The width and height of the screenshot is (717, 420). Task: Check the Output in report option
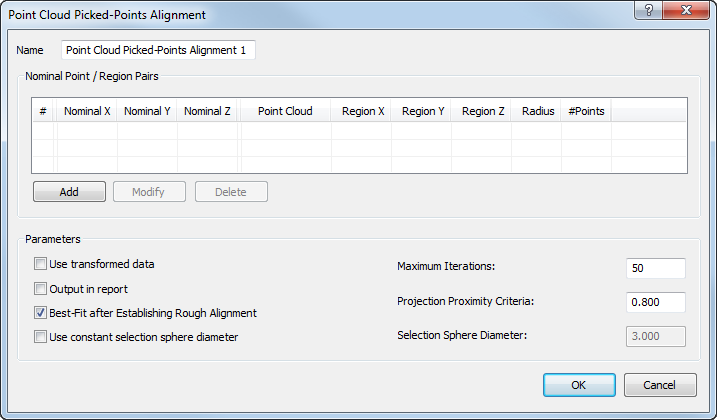(41, 289)
